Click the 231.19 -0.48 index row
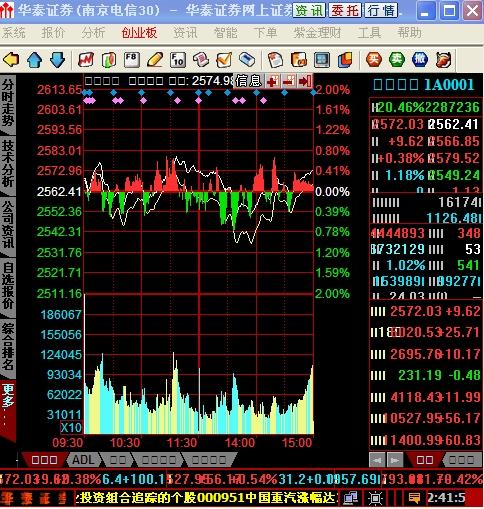This screenshot has width=484, height=509. point(426,375)
